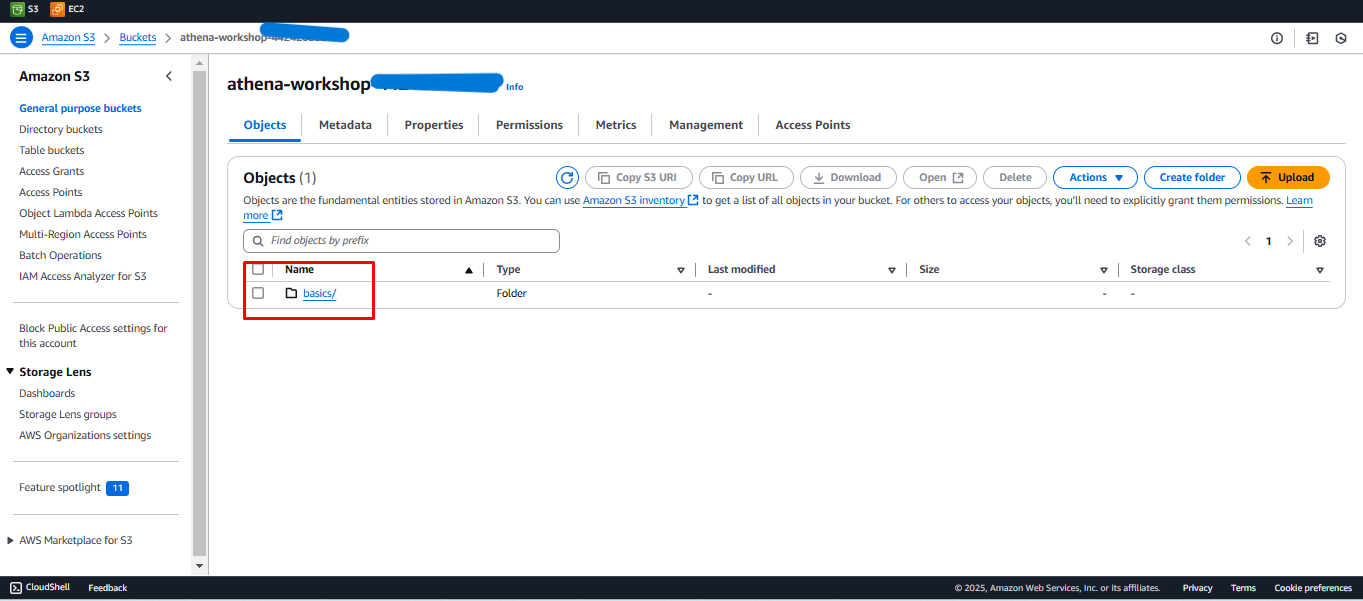Refresh the objects list
The image size is (1363, 601).
[x=567, y=178]
